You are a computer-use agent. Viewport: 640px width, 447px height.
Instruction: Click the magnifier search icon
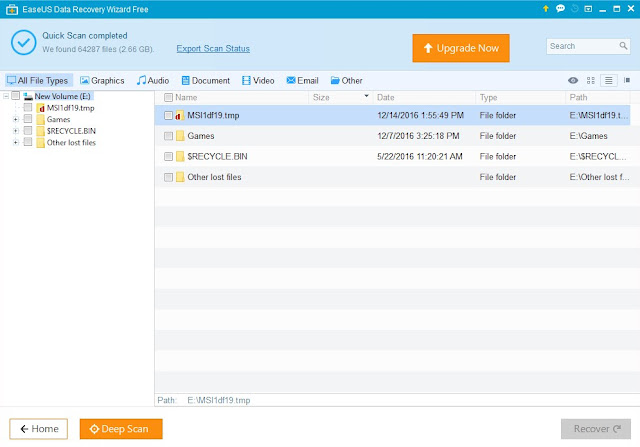point(623,46)
